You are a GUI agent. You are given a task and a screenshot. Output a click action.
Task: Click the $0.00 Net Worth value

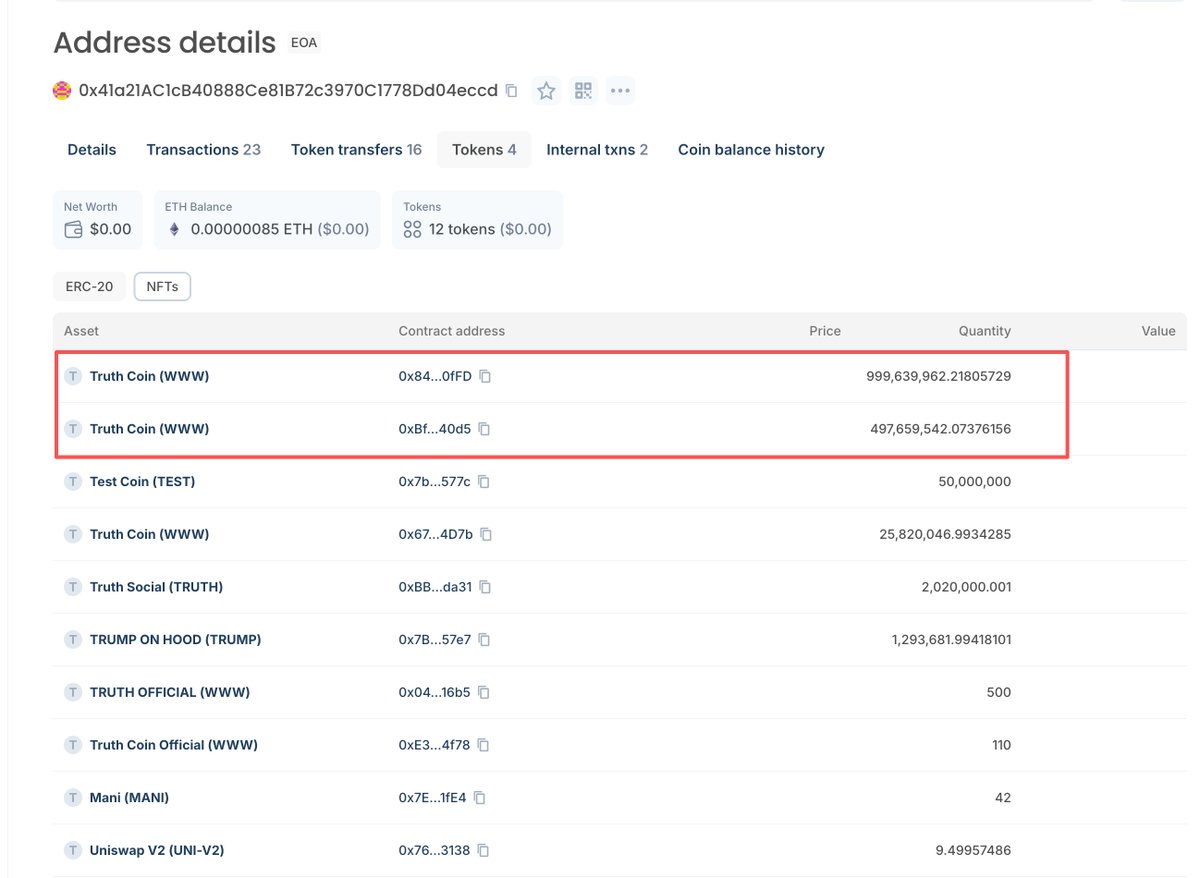110,229
